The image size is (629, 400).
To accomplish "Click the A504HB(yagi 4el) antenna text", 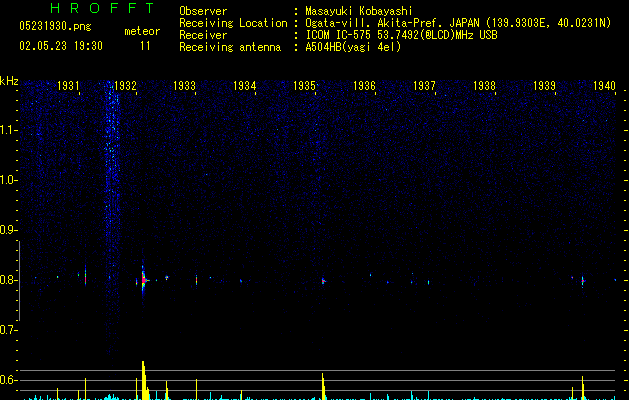I will point(353,47).
